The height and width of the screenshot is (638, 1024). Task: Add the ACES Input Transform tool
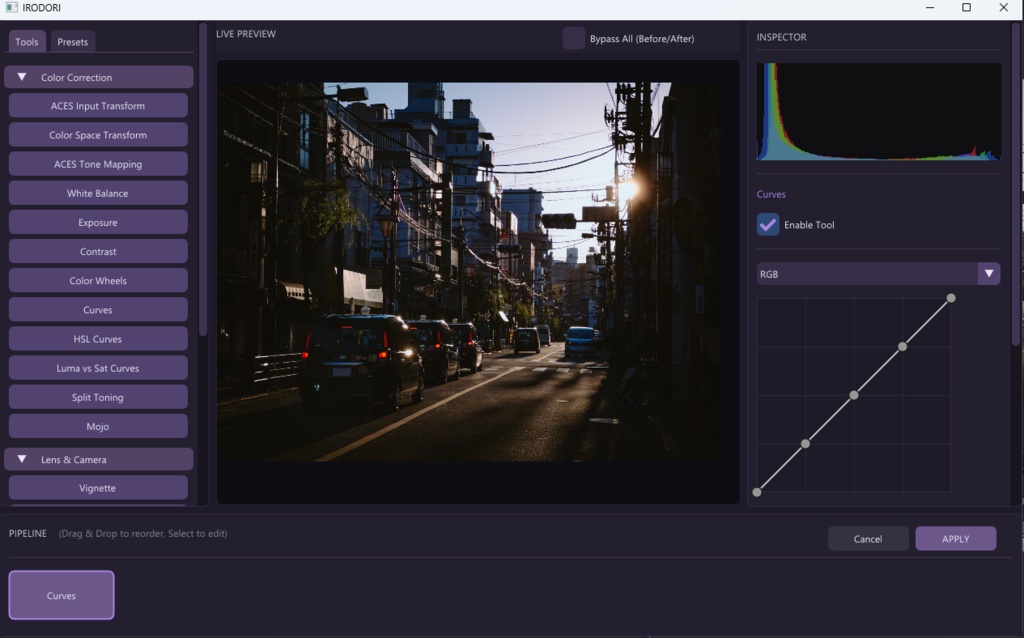pyautogui.click(x=98, y=106)
